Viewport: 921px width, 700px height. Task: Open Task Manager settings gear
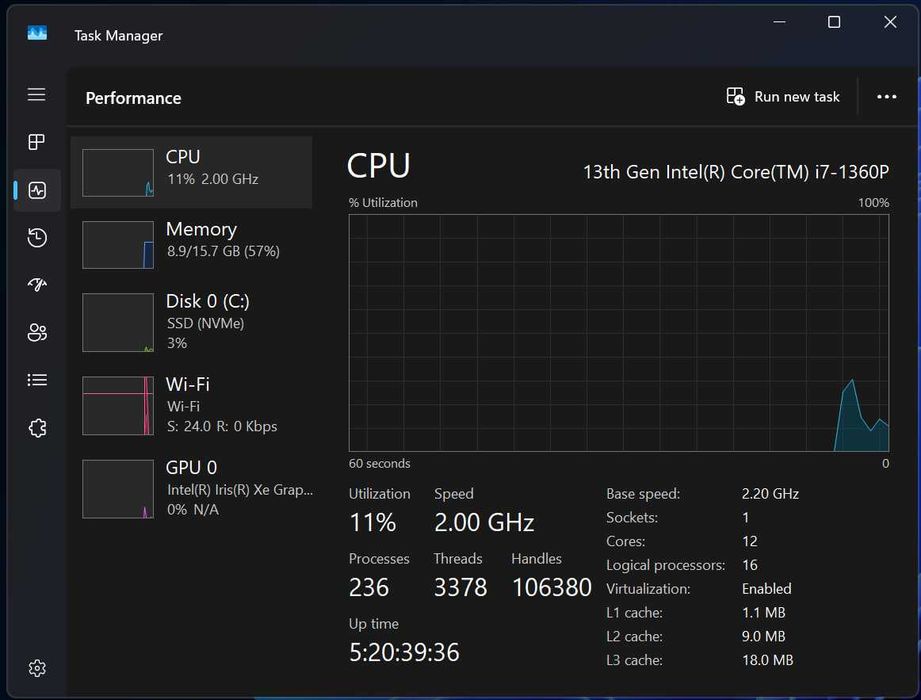pyautogui.click(x=37, y=668)
